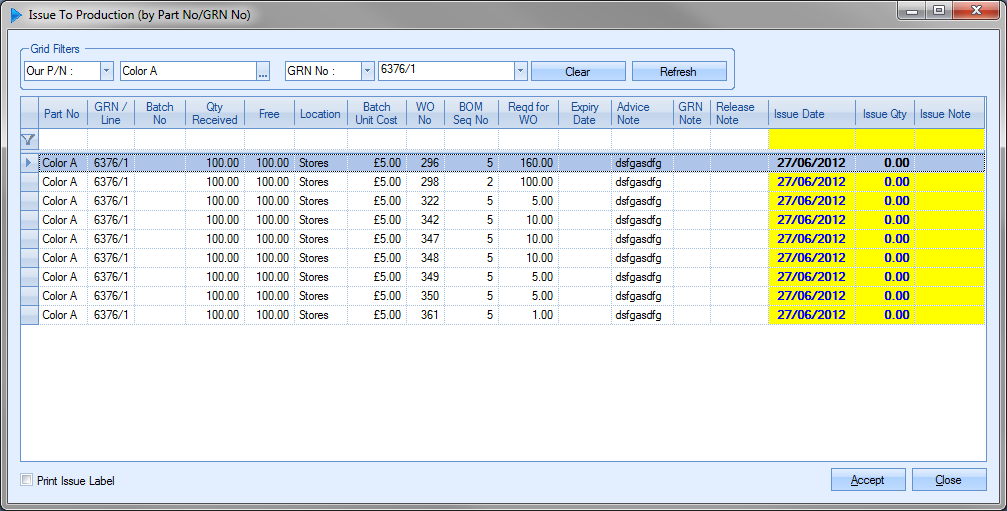The height and width of the screenshot is (511, 1007).
Task: Click the current row arrow indicator
Action: 28,162
